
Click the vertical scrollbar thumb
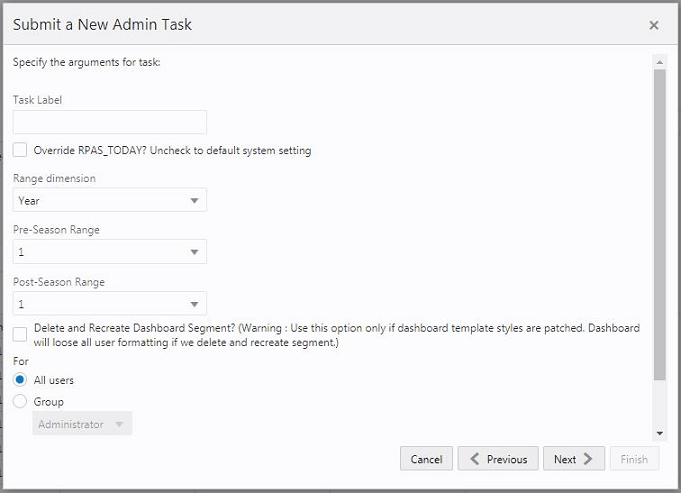tap(659, 220)
